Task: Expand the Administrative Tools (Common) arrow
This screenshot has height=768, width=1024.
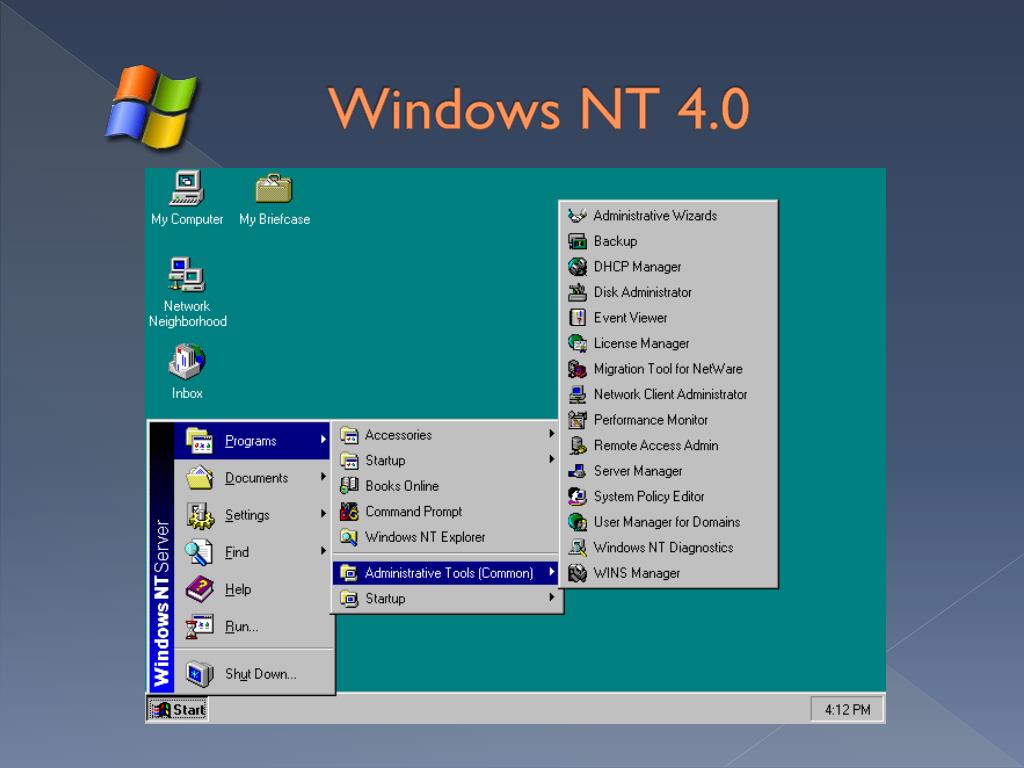Action: click(x=552, y=572)
